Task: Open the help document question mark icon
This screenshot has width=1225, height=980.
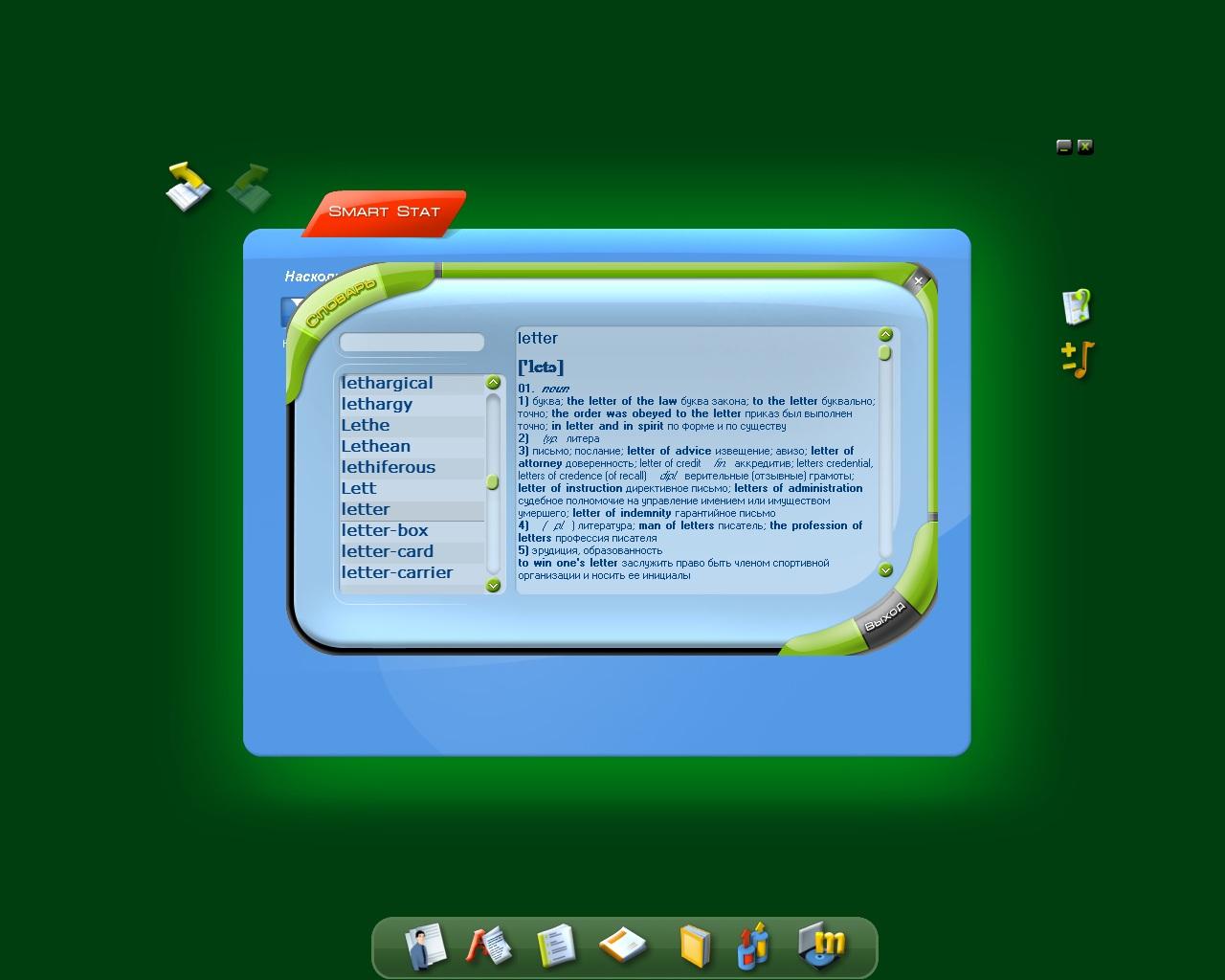Action: [1077, 307]
